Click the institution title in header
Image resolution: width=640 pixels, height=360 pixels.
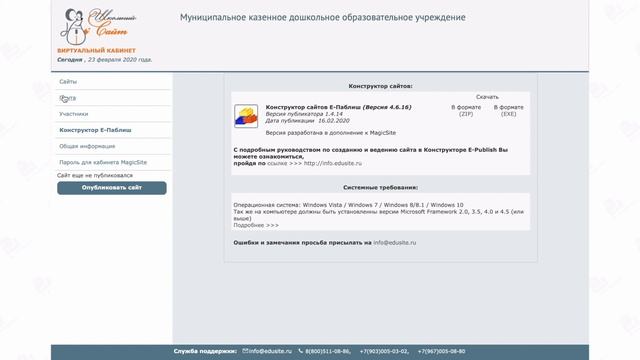(x=322, y=18)
